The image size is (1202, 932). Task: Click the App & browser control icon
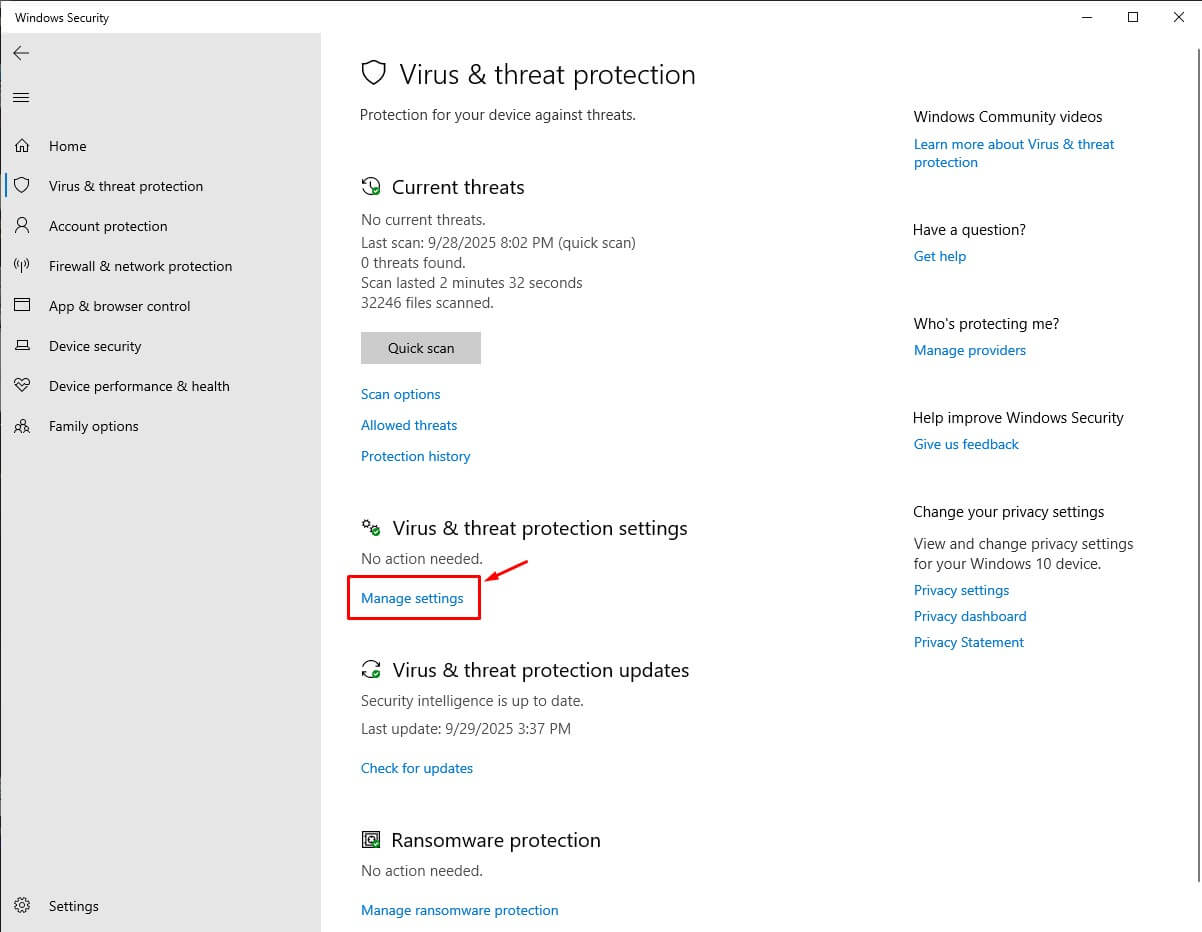pyautogui.click(x=22, y=306)
